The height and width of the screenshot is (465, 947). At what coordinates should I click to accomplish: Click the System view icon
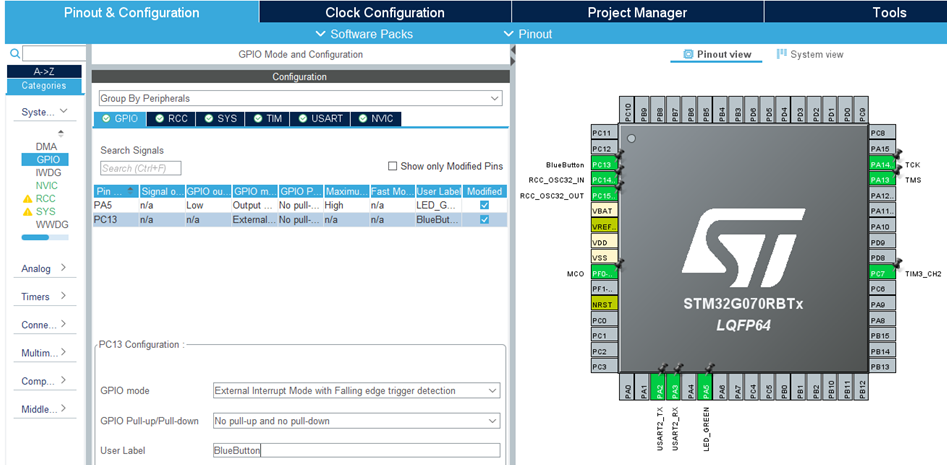782,54
